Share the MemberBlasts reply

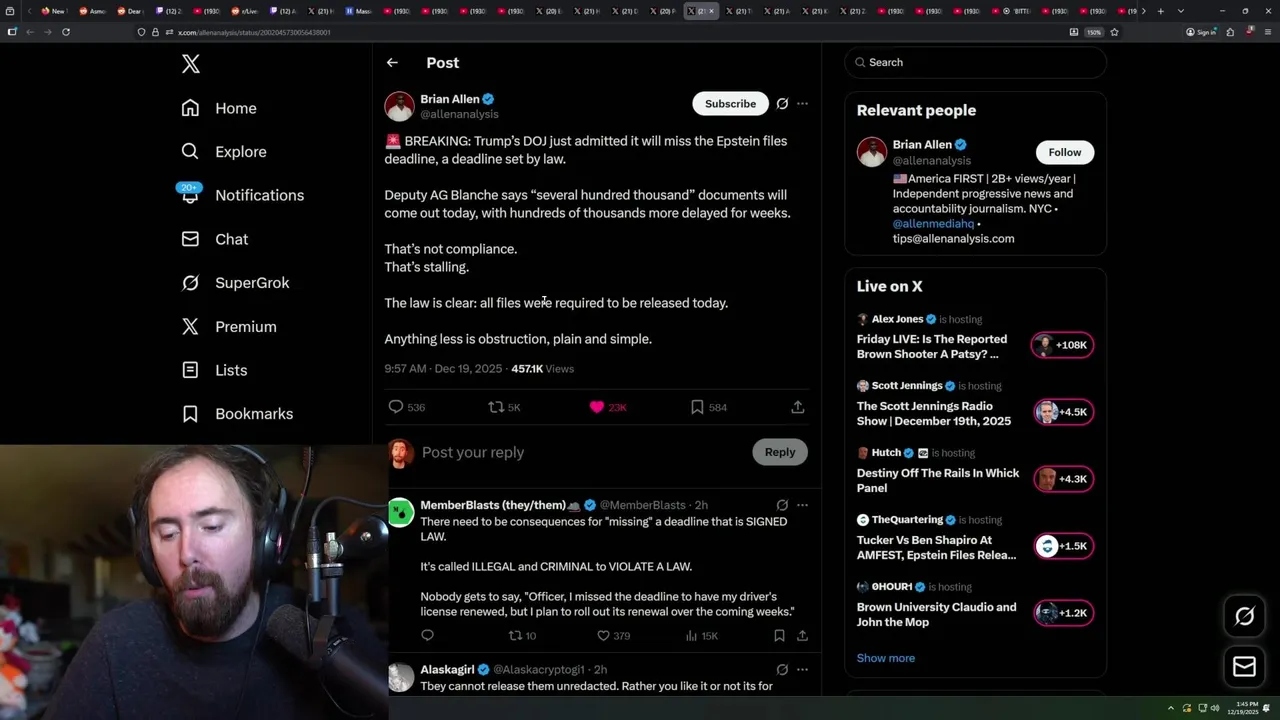click(802, 635)
